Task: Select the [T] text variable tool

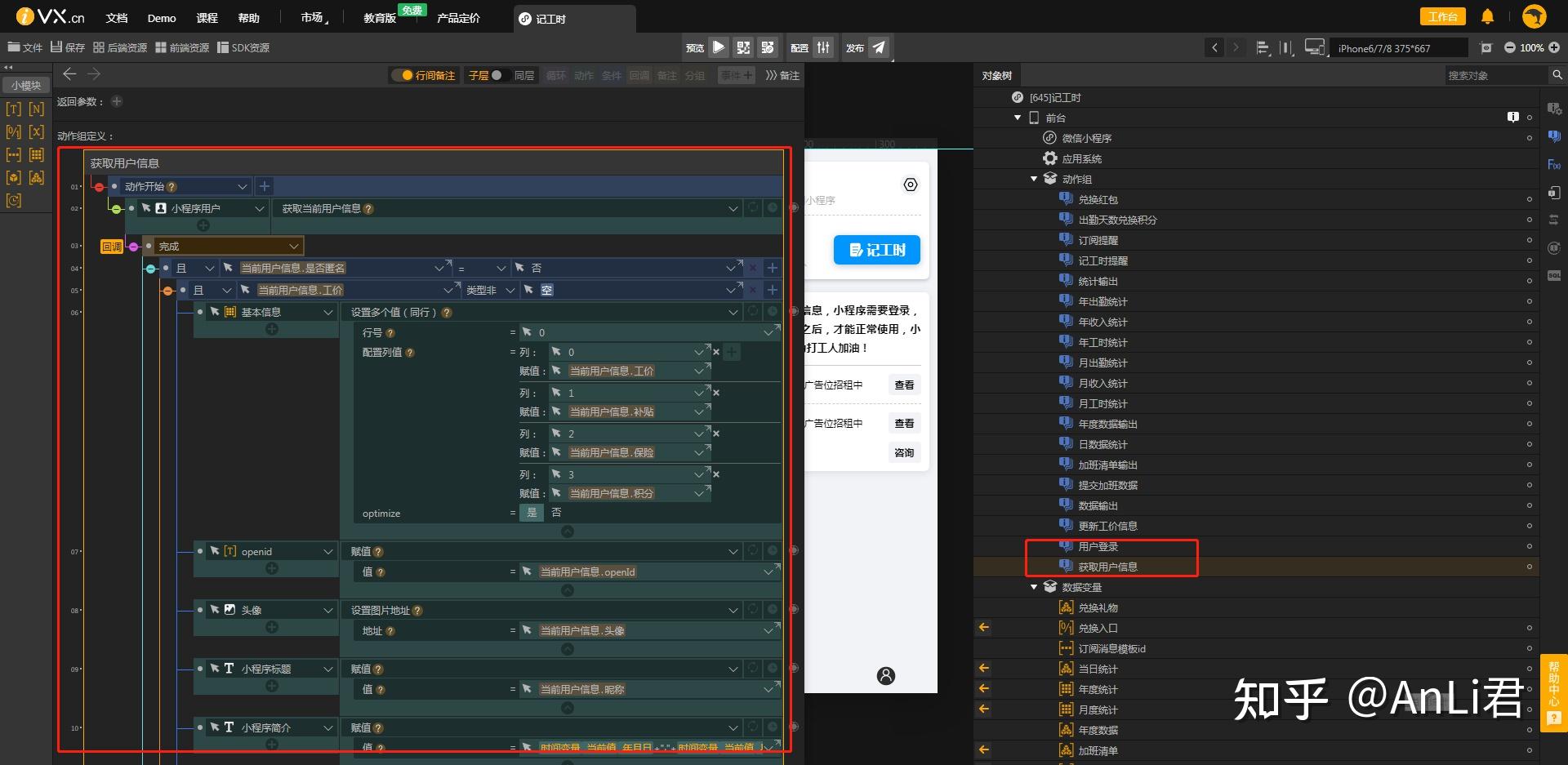Action: click(13, 109)
